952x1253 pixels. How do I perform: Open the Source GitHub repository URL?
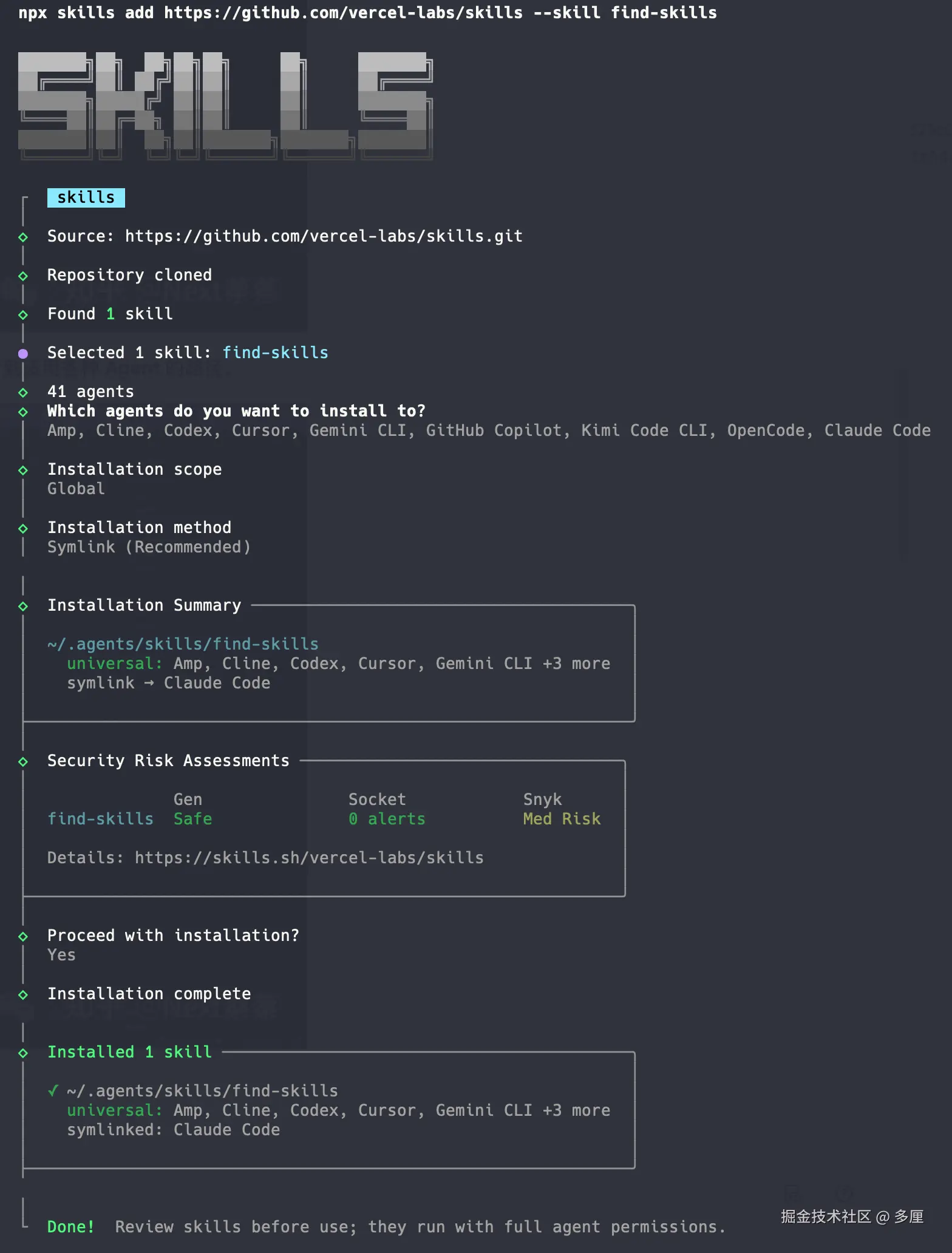point(324,236)
